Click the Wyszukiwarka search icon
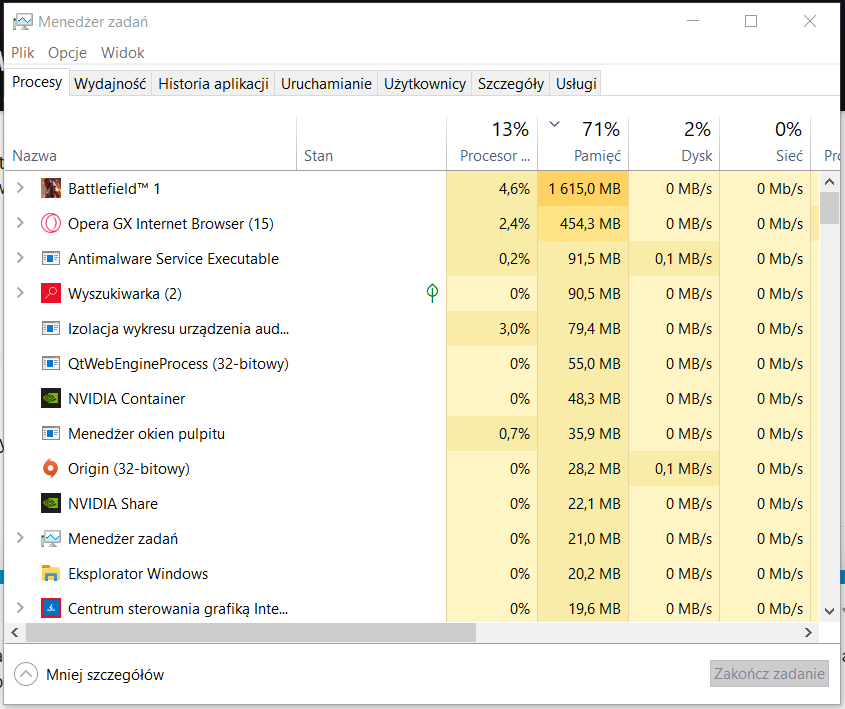This screenshot has height=709, width=845. (51, 293)
